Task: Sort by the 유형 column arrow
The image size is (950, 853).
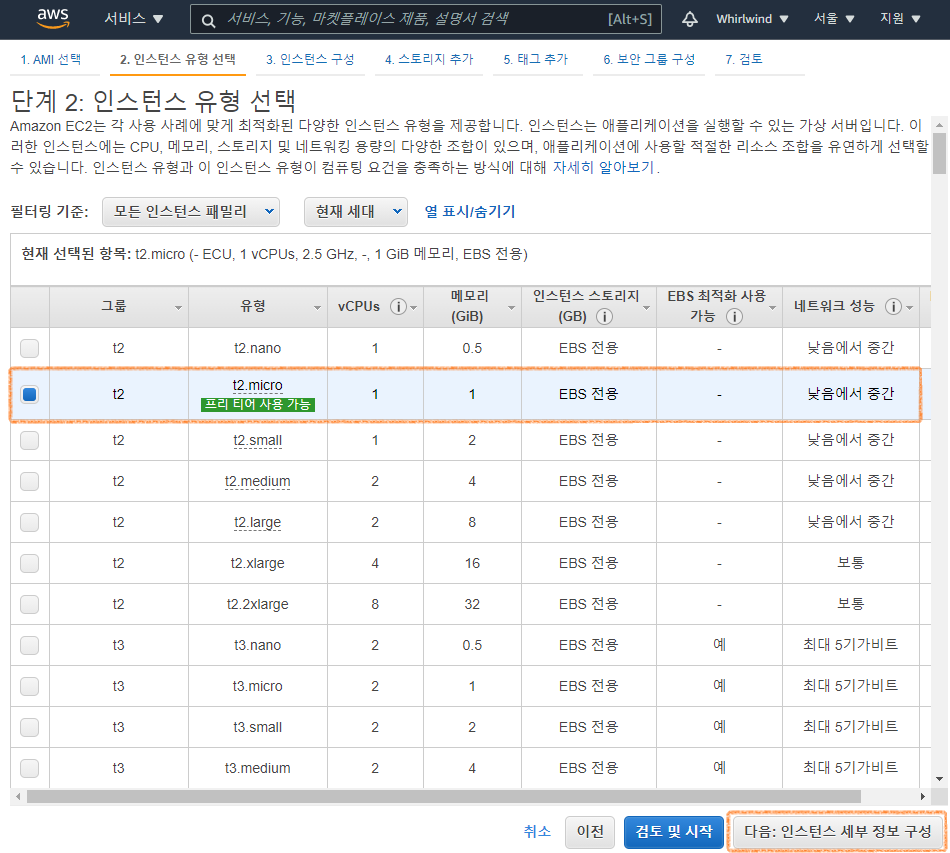Action: pos(317,308)
